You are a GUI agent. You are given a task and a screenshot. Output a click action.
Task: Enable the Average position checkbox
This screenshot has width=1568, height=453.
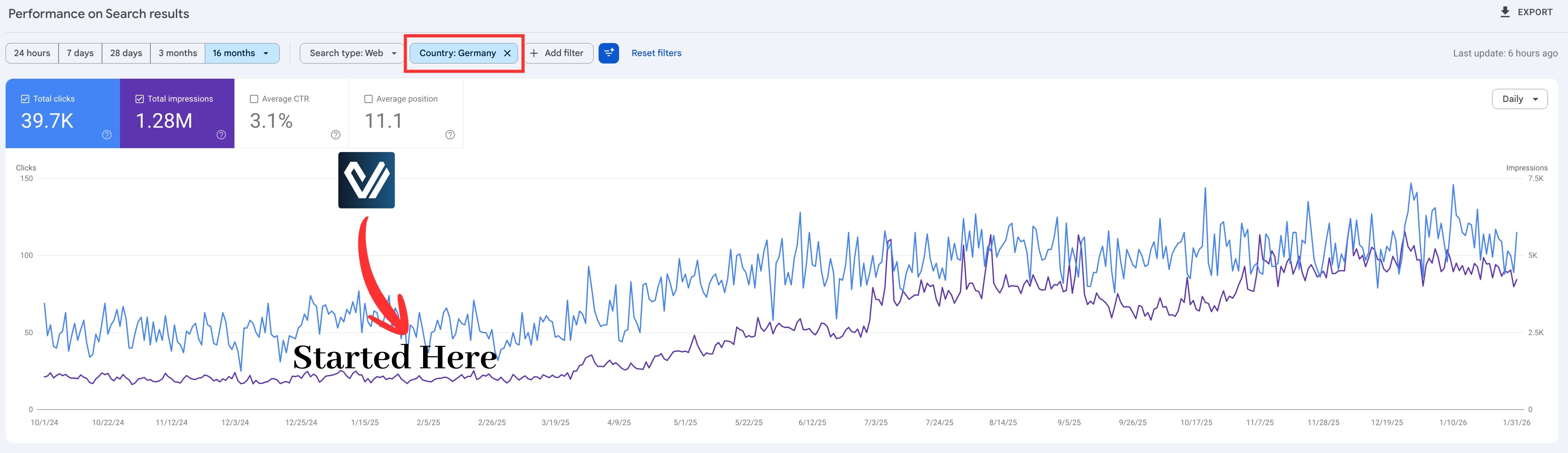click(x=368, y=99)
